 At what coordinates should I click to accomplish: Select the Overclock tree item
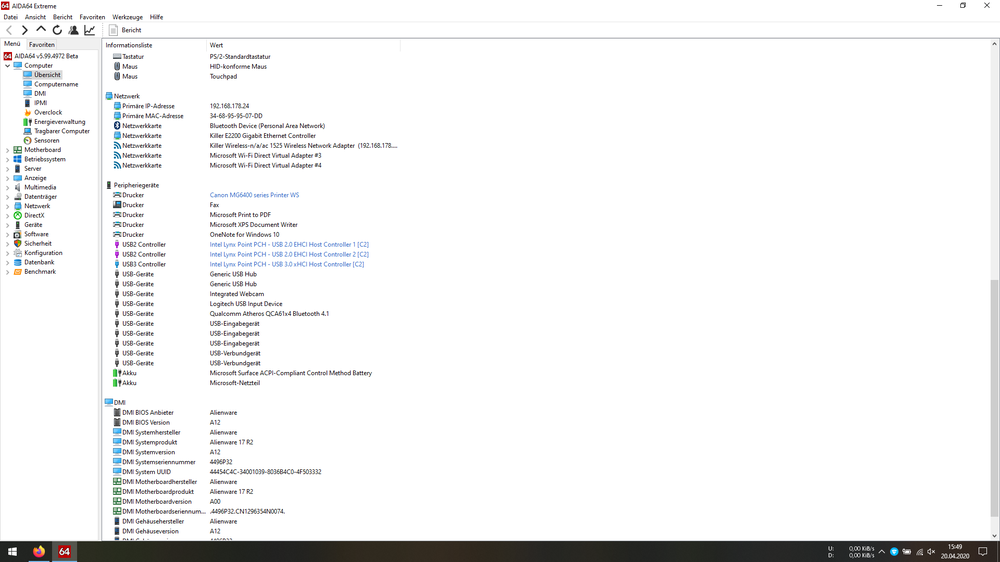(x=47, y=113)
